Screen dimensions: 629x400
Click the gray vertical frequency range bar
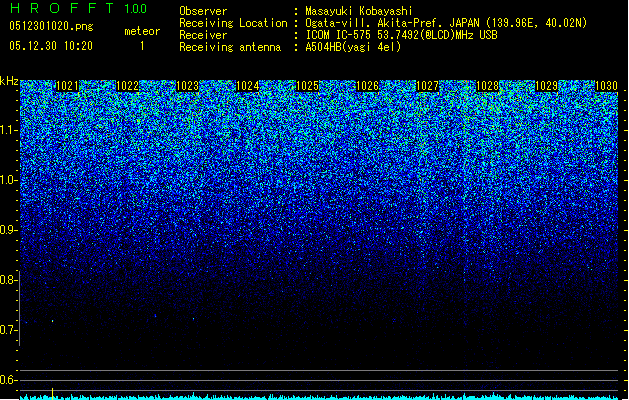pyautogui.click(x=19, y=308)
